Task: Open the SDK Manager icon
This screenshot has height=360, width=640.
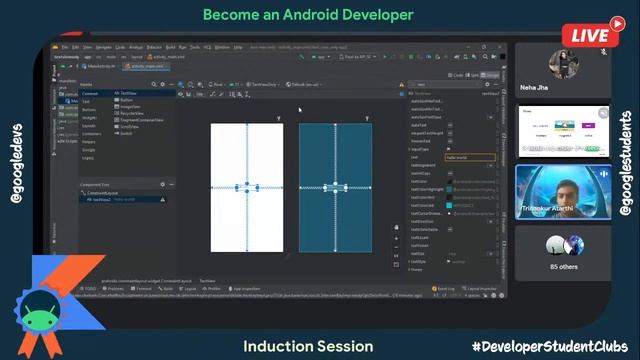Action: 474,57
